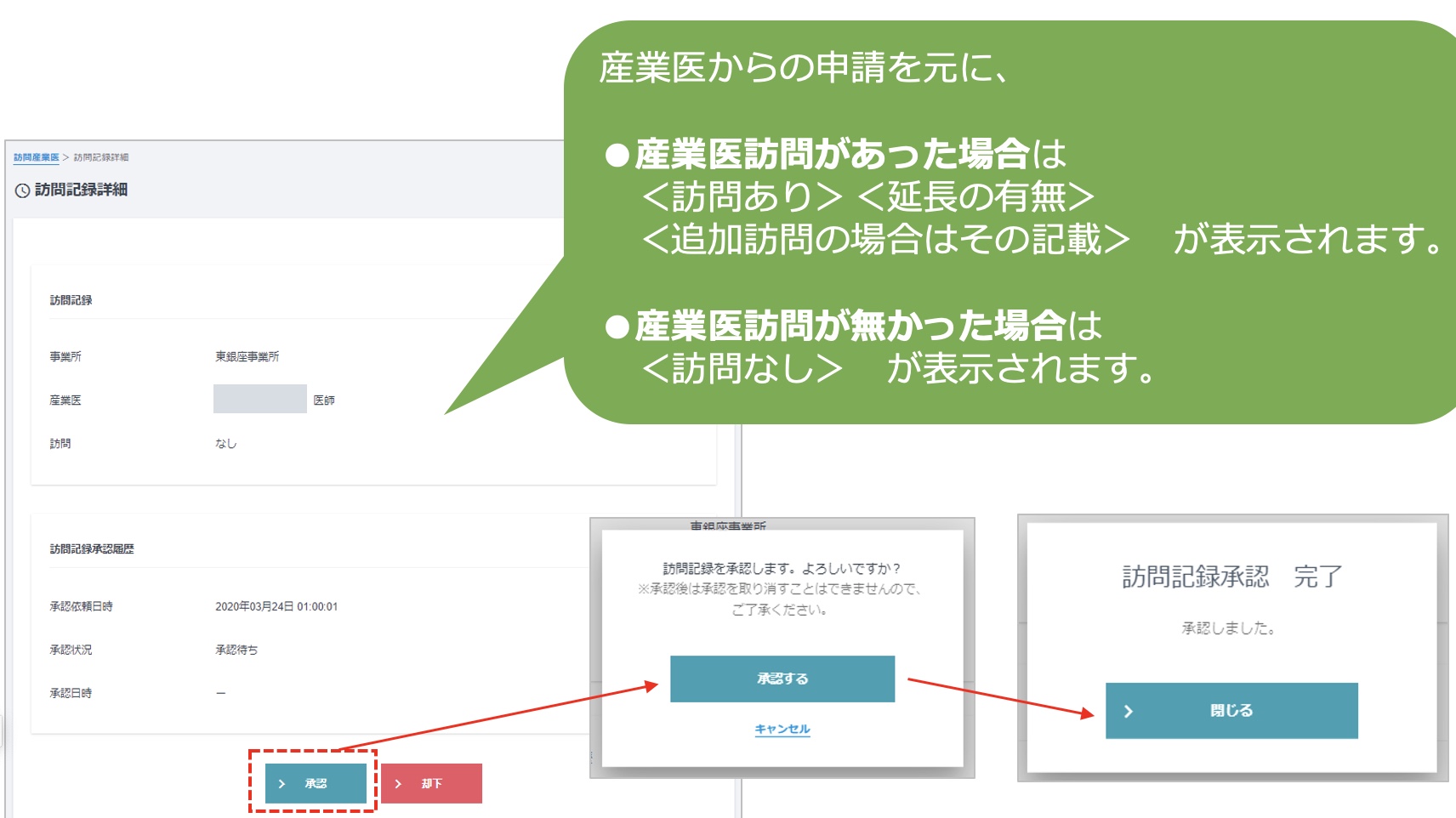The height and width of the screenshot is (818, 1456).
Task: Click the chevron icon in 承認 button
Action: coord(282,784)
